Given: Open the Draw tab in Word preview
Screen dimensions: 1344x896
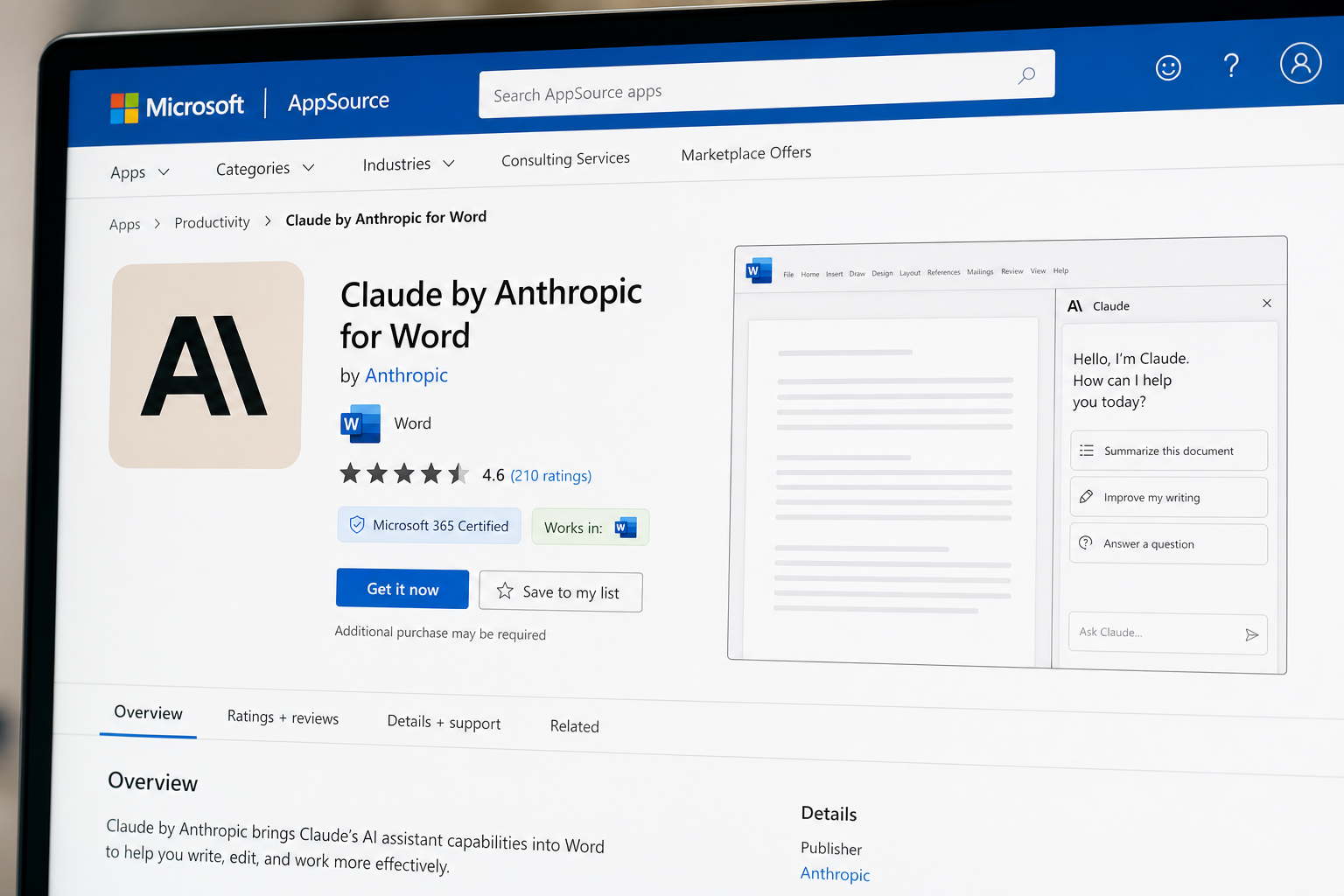Looking at the screenshot, I should 857,274.
